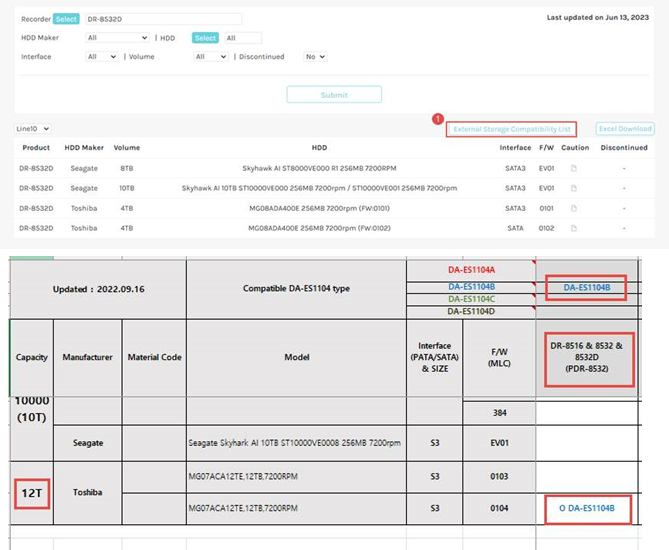Open caution document icon for Seagate 10TB row
669x550 pixels.
click(x=574, y=188)
